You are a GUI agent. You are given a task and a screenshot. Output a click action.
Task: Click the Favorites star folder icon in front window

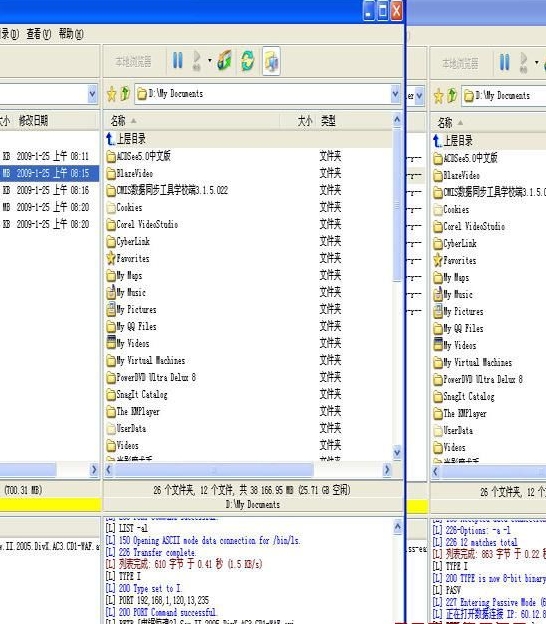[111, 258]
